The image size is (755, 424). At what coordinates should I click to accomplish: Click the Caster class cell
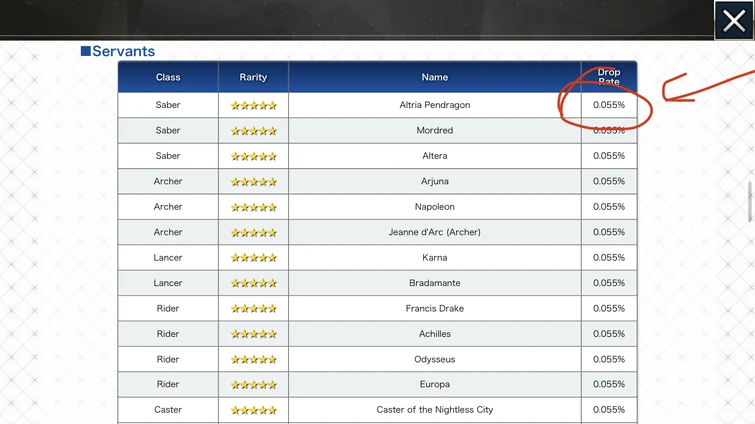tap(168, 410)
